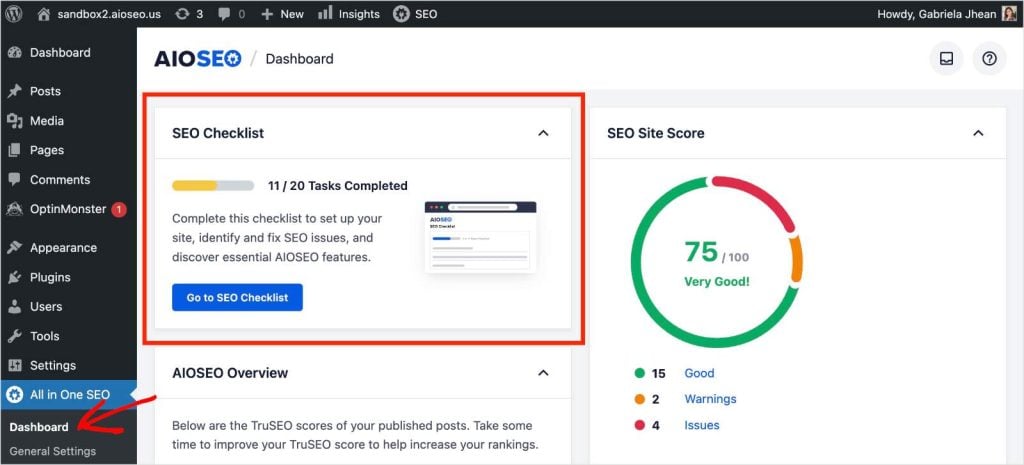
Task: Click the Go to SEO Checklist button
Action: tap(237, 297)
